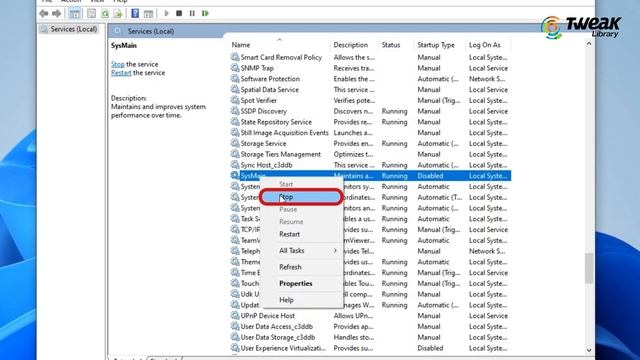Screen dimensions: 640x360
Task: Click the gear icon beside User Data Access_c3ddb
Action: point(235,326)
